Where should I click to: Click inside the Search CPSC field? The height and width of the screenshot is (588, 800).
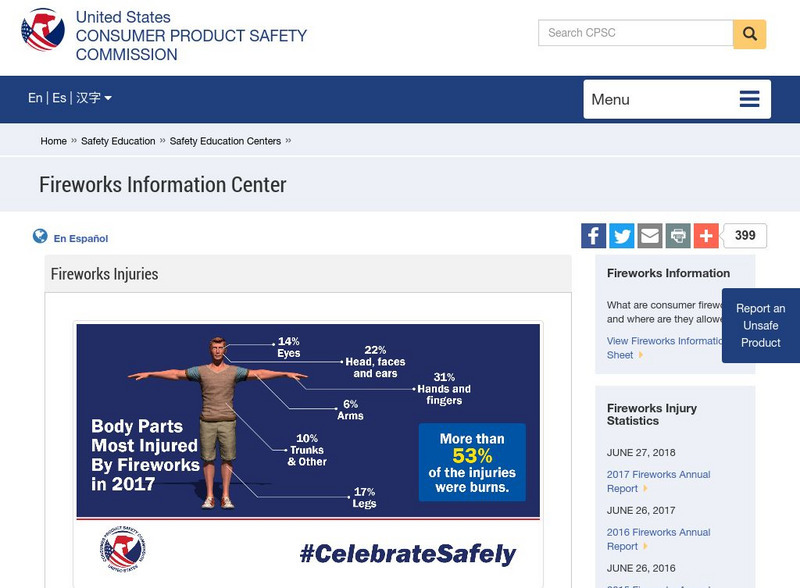pos(630,33)
